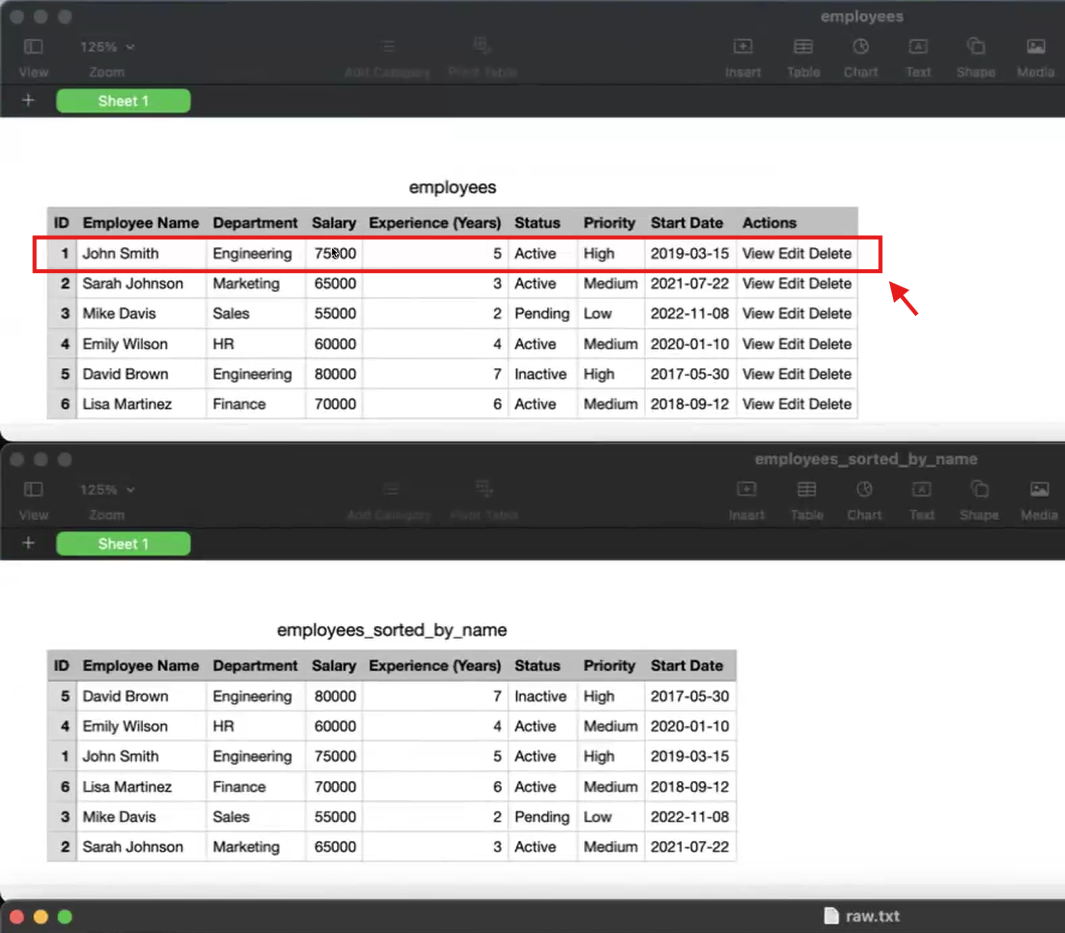Minimize the raw.txt window
The height and width of the screenshot is (933, 1065).
(x=41, y=917)
